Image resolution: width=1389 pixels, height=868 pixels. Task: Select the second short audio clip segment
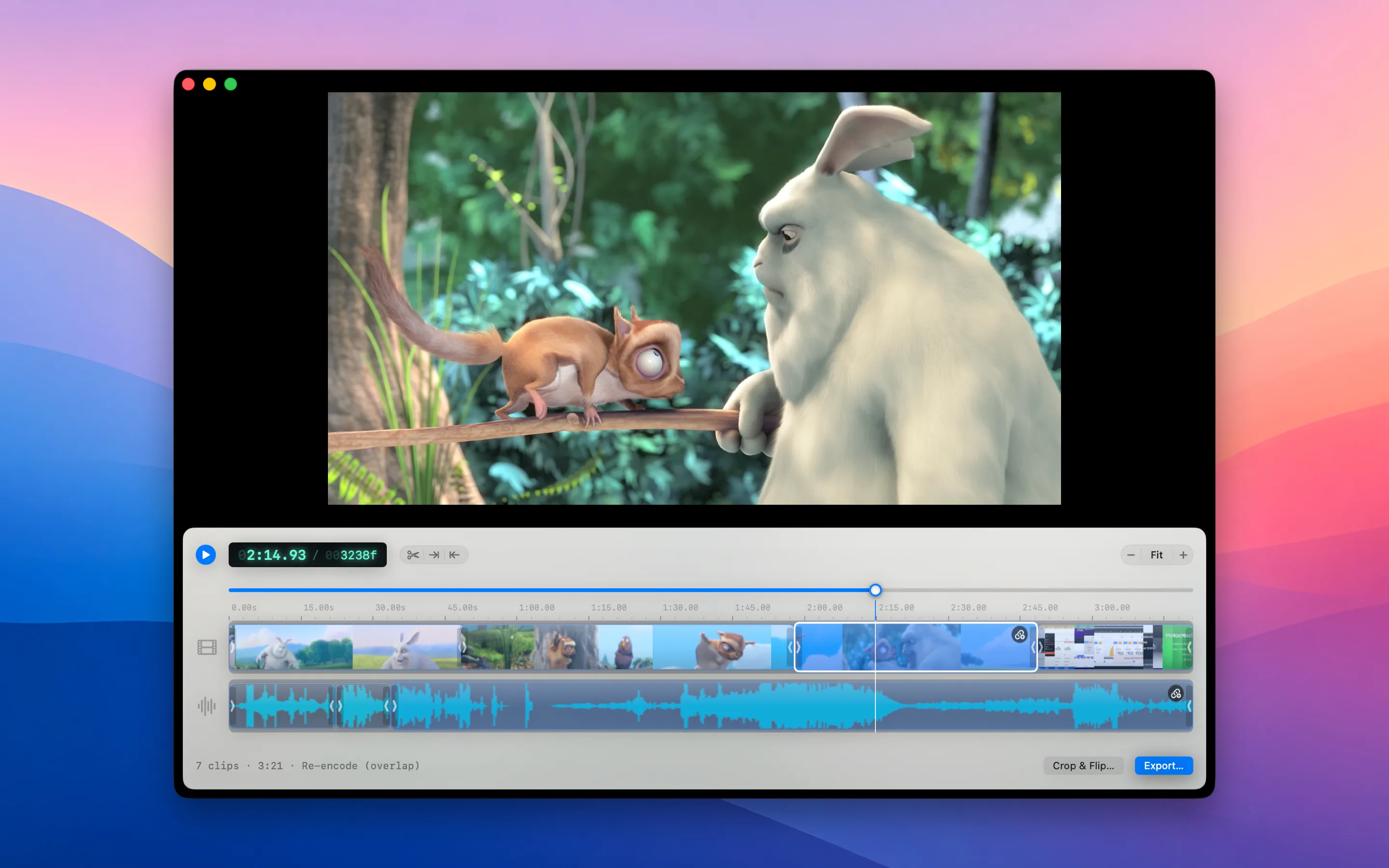[x=363, y=705]
